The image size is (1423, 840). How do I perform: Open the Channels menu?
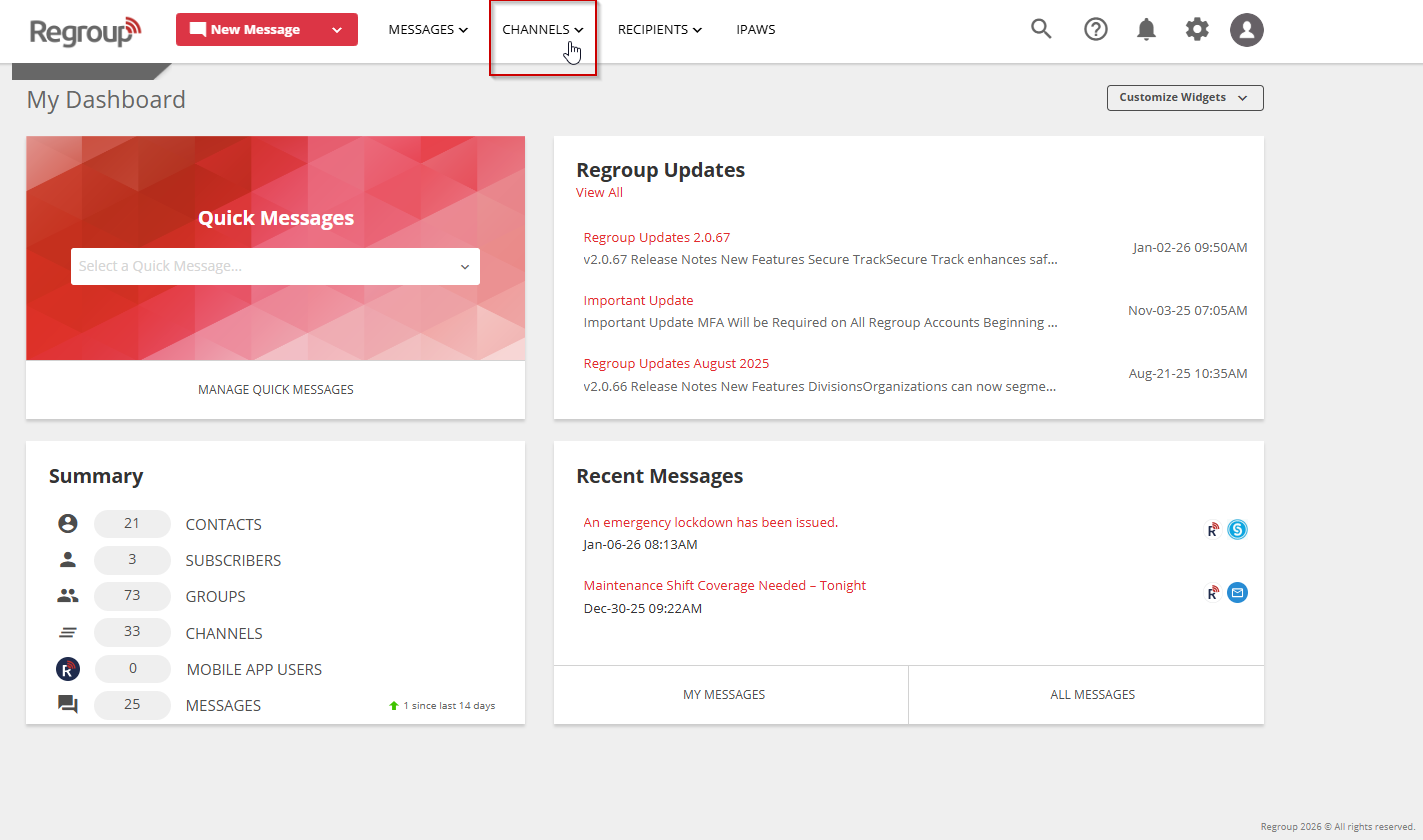click(x=543, y=30)
